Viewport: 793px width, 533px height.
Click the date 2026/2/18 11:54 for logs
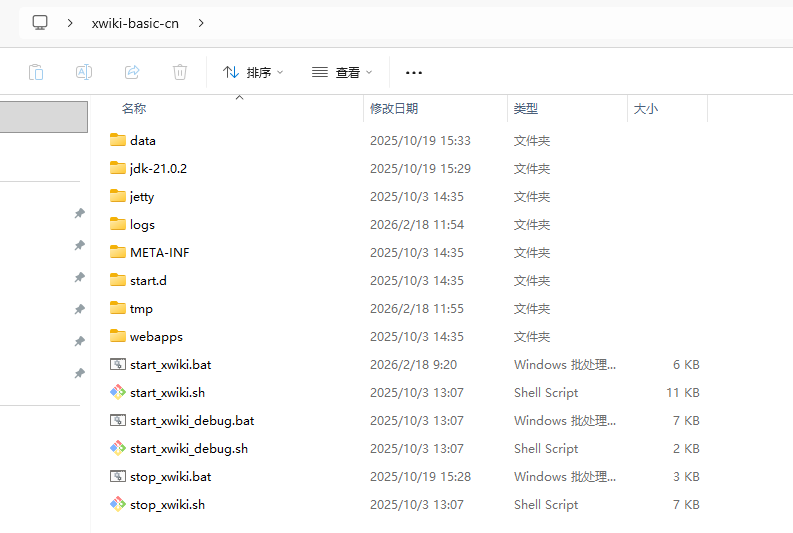click(417, 225)
